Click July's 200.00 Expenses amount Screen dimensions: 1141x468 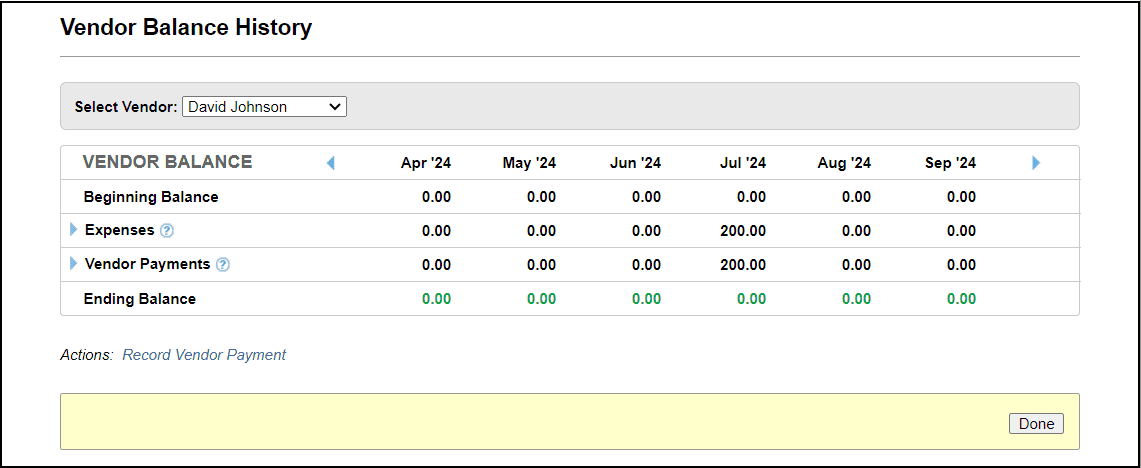pyautogui.click(x=743, y=231)
